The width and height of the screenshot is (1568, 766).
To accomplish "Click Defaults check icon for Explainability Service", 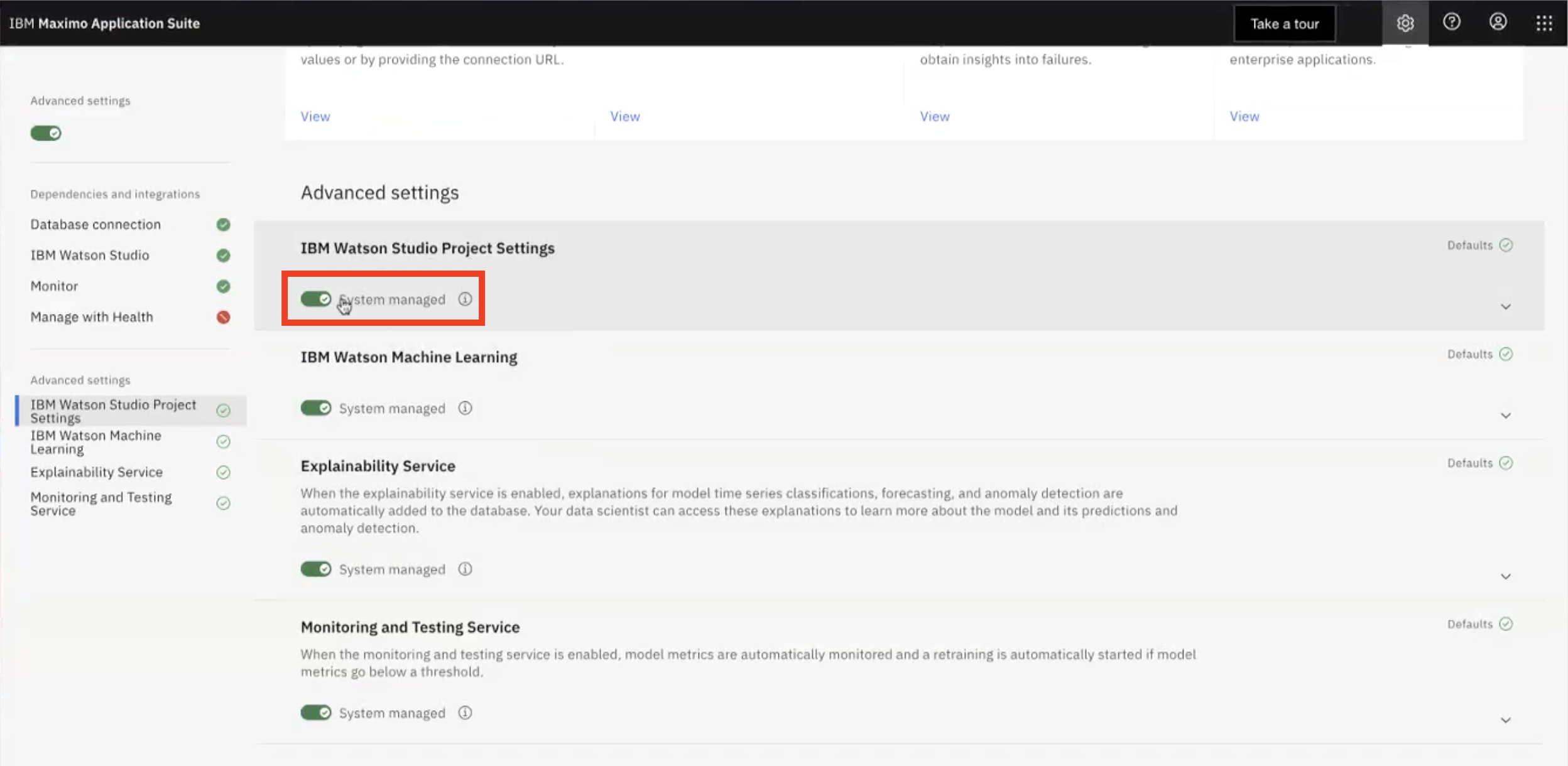I will click(1506, 463).
